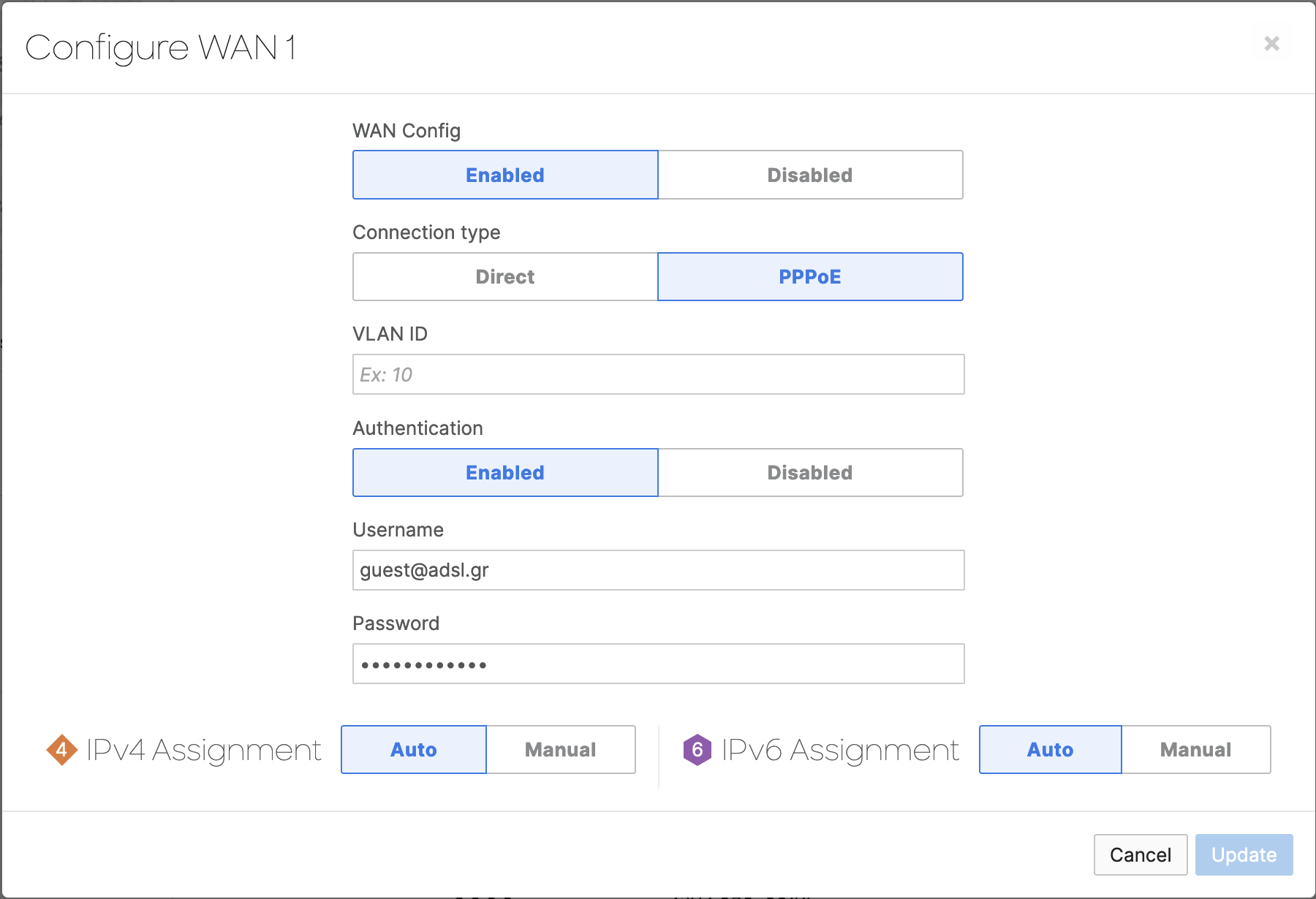Switch Connection type to Direct
The height and width of the screenshot is (899, 1316).
504,276
